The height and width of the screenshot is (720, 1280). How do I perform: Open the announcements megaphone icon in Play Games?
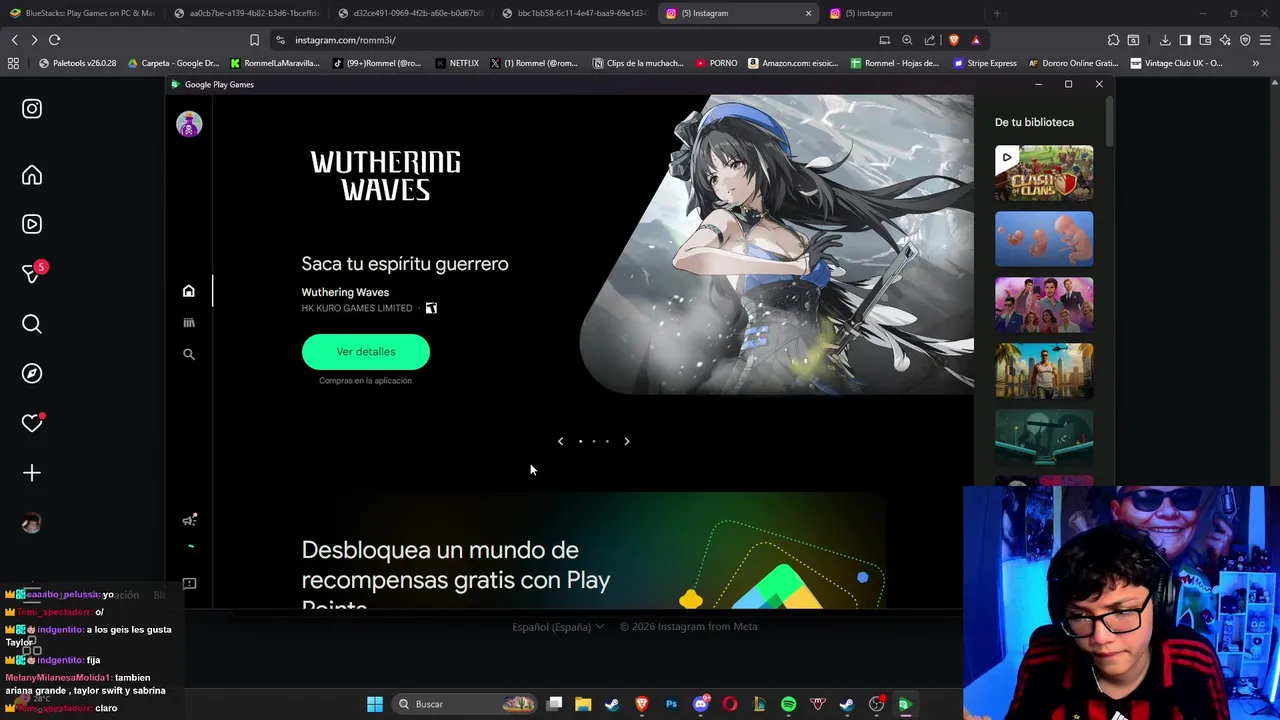click(x=189, y=520)
